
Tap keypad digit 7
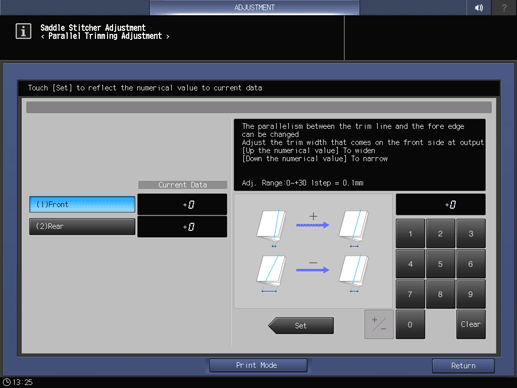click(410, 294)
